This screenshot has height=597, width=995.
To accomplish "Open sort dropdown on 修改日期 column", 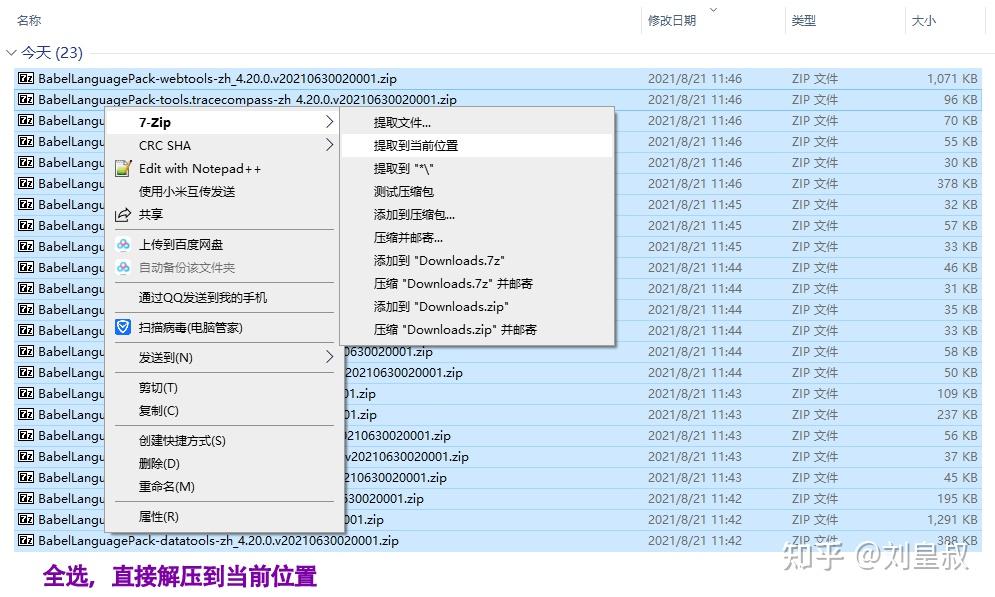I will point(713,10).
